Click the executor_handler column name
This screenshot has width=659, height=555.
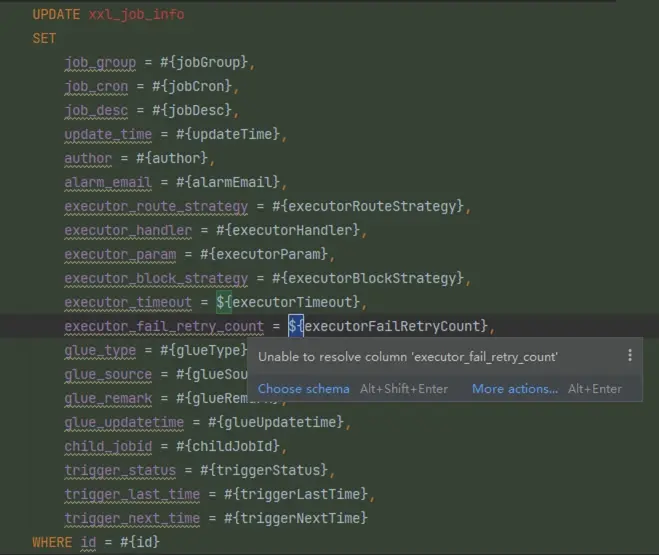tap(128, 230)
